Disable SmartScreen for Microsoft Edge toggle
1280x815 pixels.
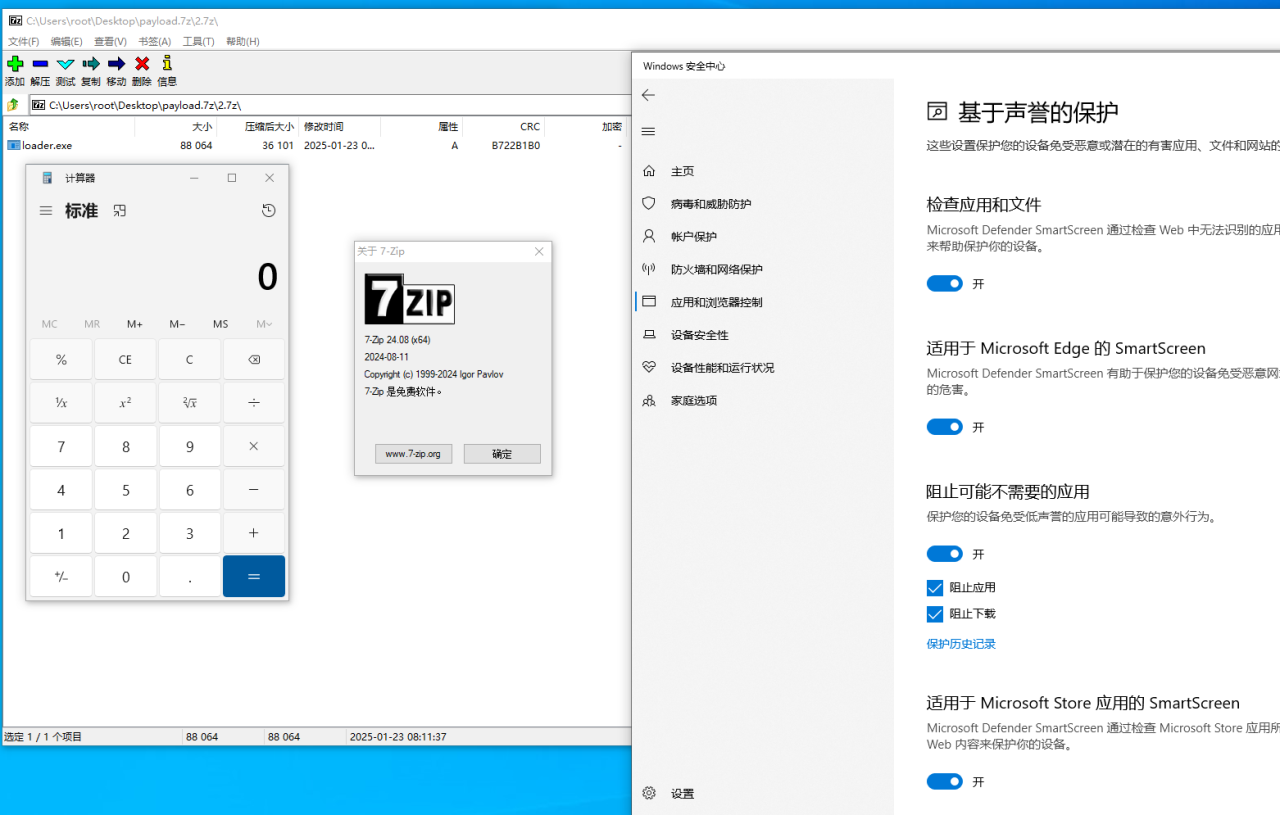pos(944,427)
